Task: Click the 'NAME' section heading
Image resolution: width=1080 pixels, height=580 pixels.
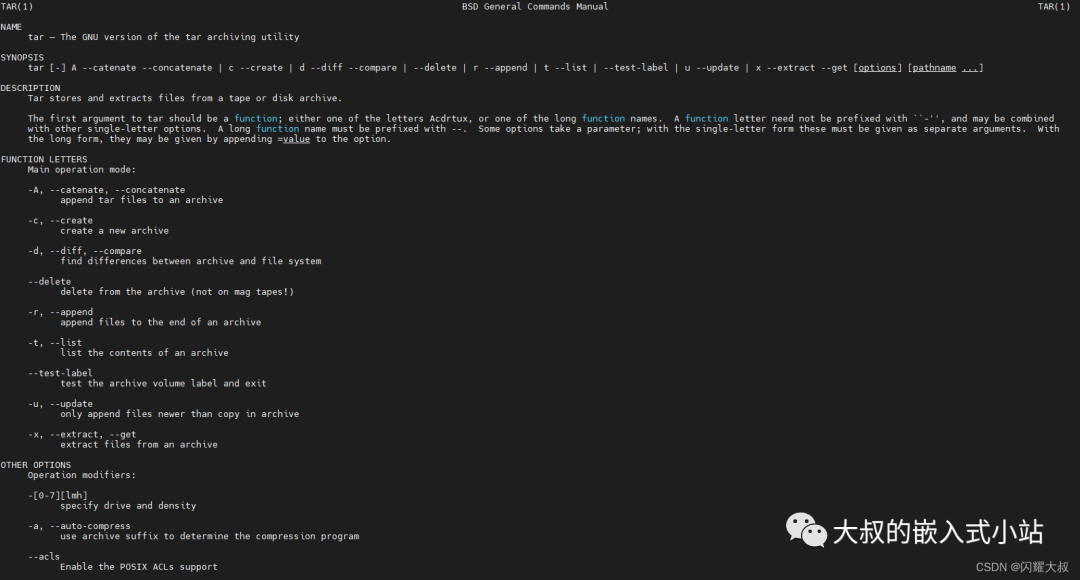Action: point(11,27)
